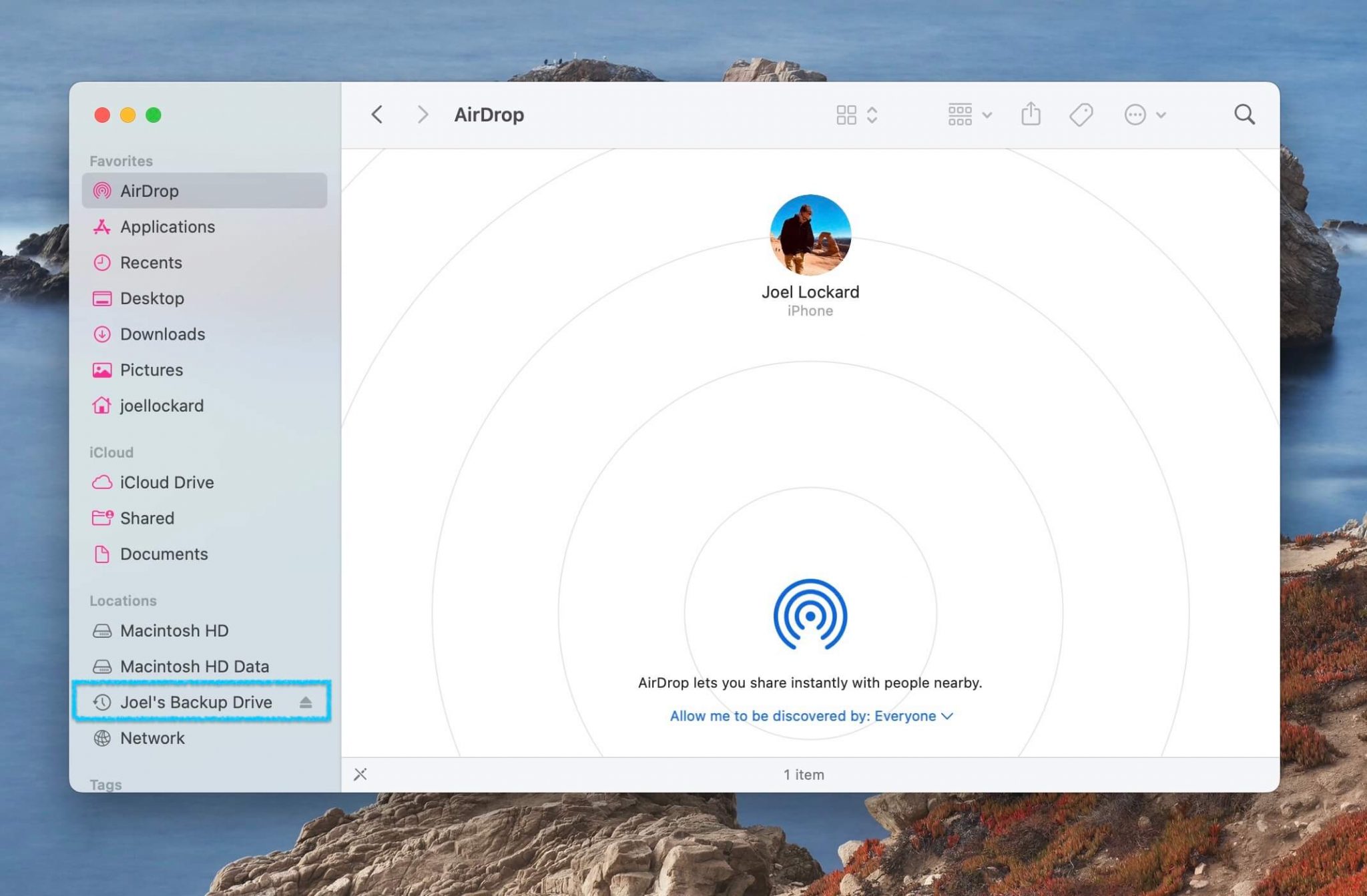This screenshot has width=1367, height=896.
Task: Click the Edit Tags icon
Action: click(1081, 115)
